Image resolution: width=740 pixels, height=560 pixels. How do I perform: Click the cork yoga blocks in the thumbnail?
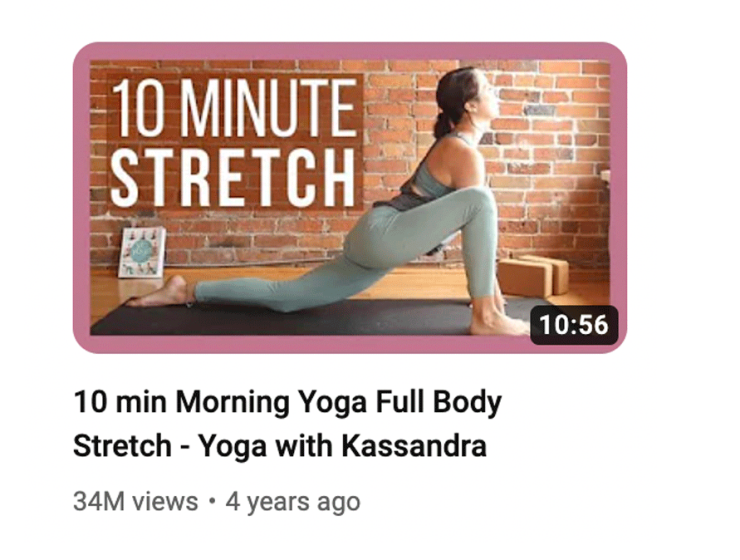point(534,276)
